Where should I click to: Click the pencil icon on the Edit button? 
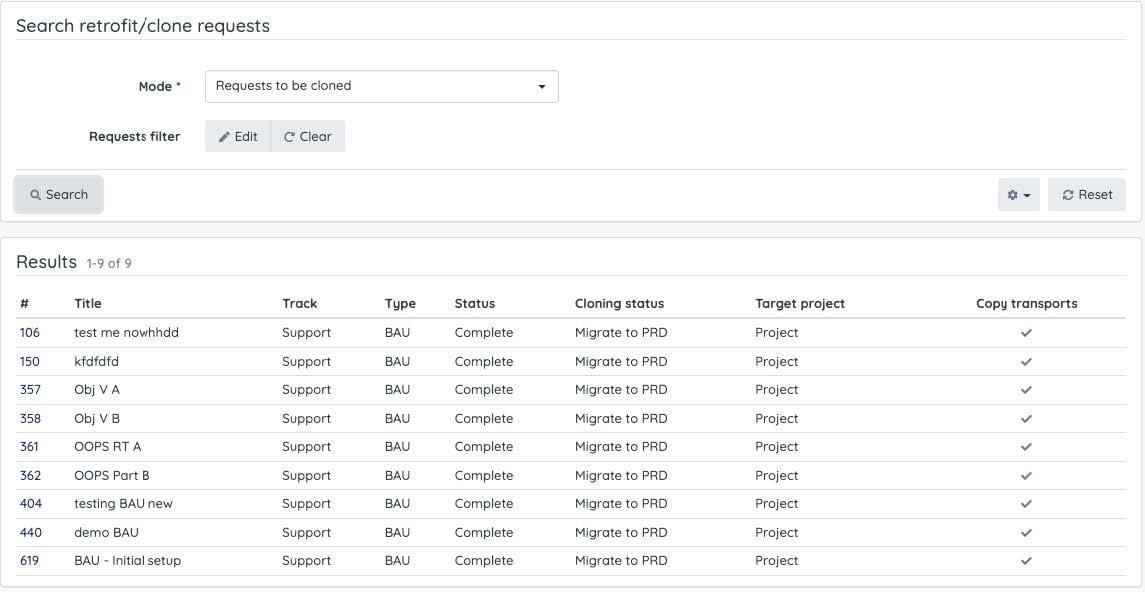click(x=226, y=136)
